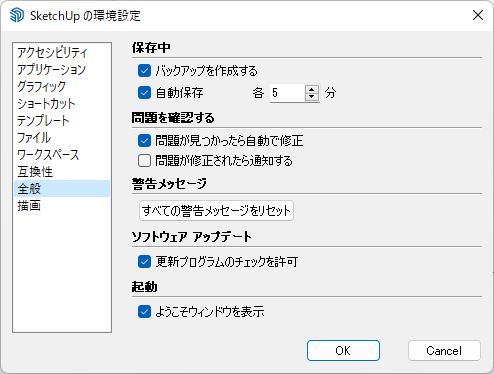Screen dimensions: 494x374
Task: Click すべての警告メッセージをリセット button
Action: pyautogui.click(x=216, y=210)
